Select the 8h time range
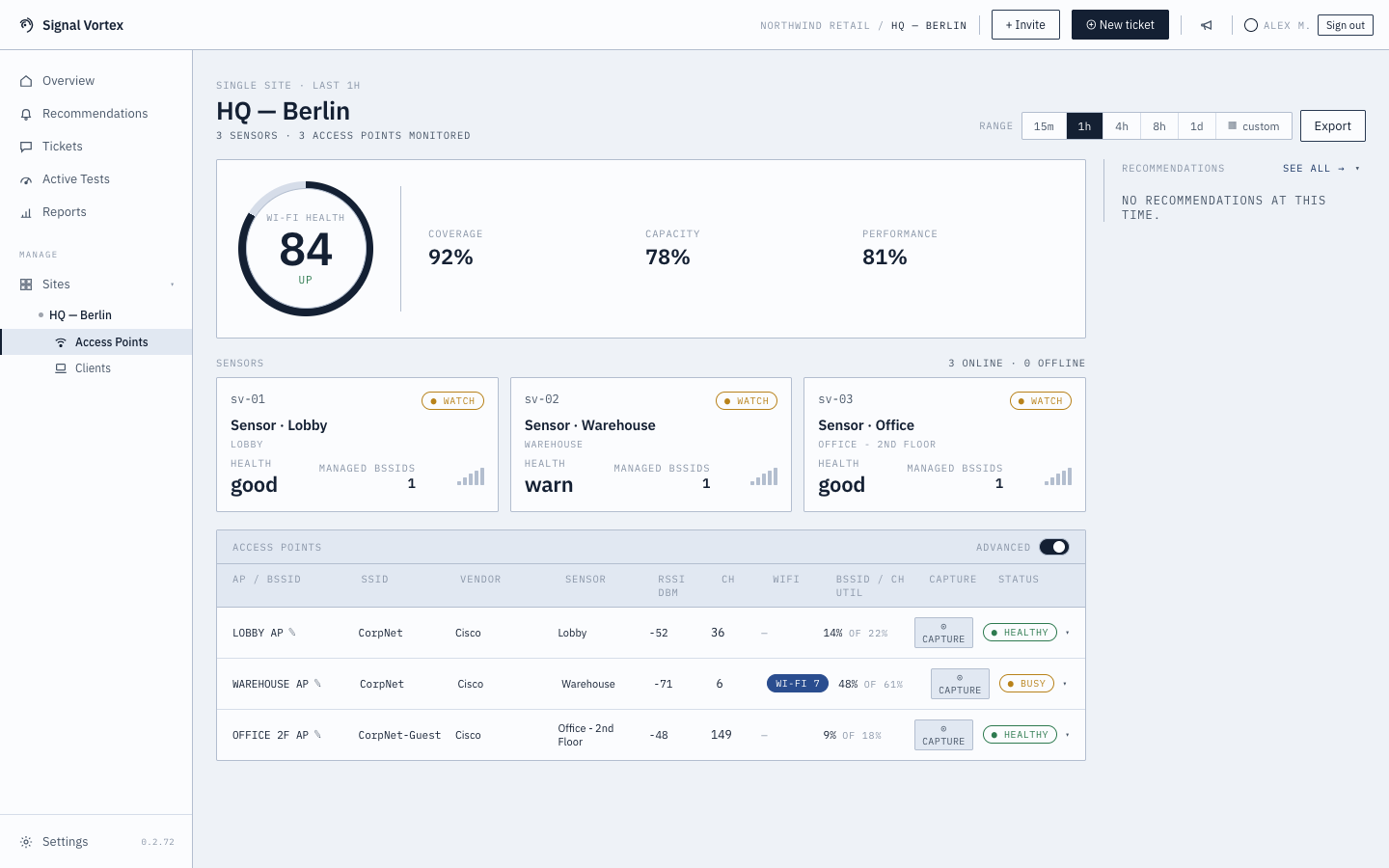Viewport: 1389px width, 868px height. tap(1159, 126)
